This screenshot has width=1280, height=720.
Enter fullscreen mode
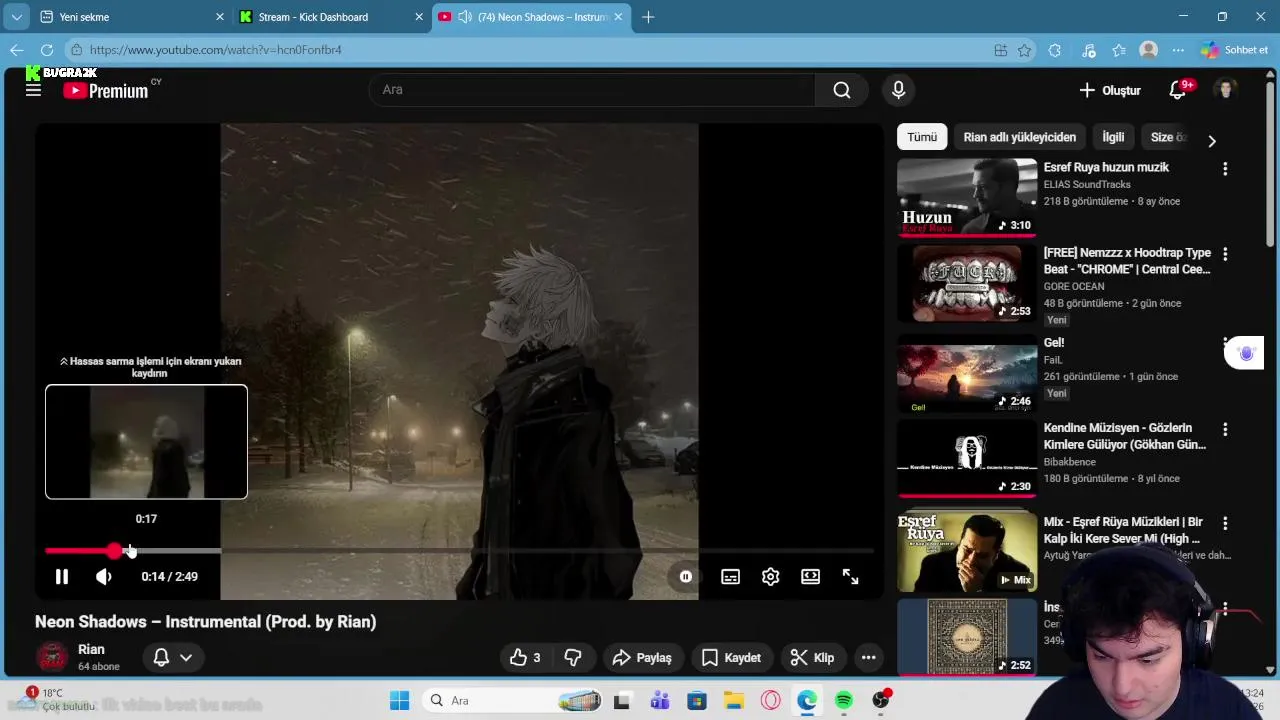pos(850,577)
